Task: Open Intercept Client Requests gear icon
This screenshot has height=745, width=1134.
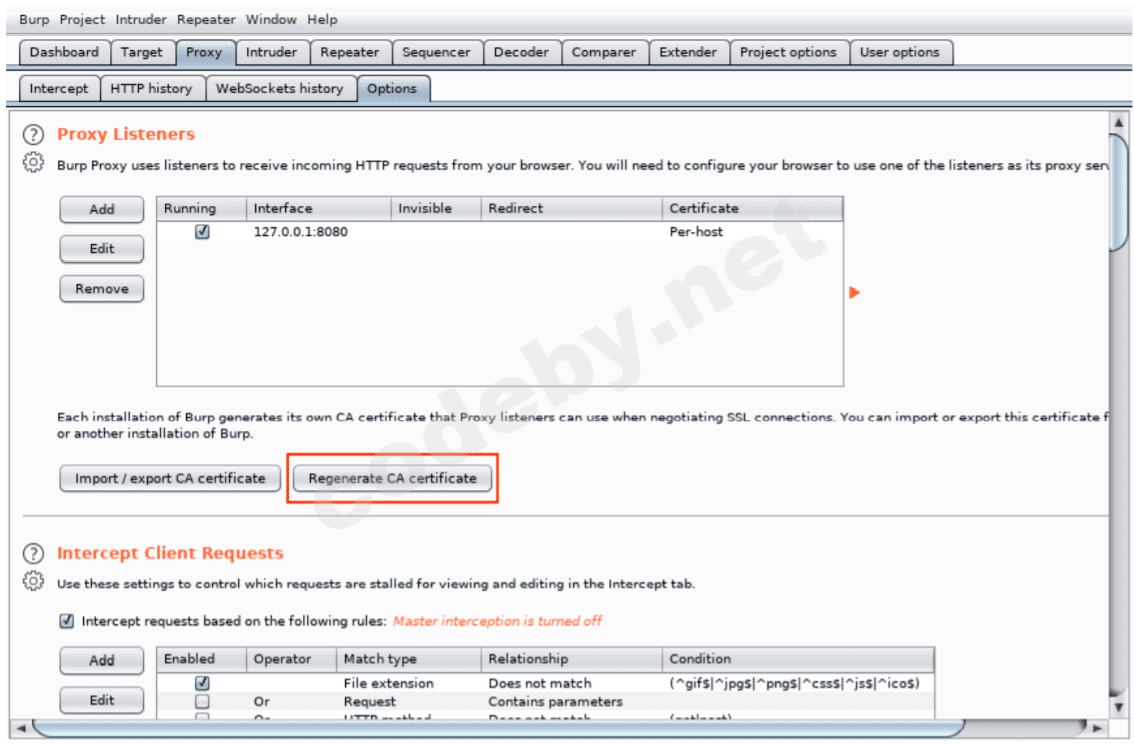Action: [33, 581]
